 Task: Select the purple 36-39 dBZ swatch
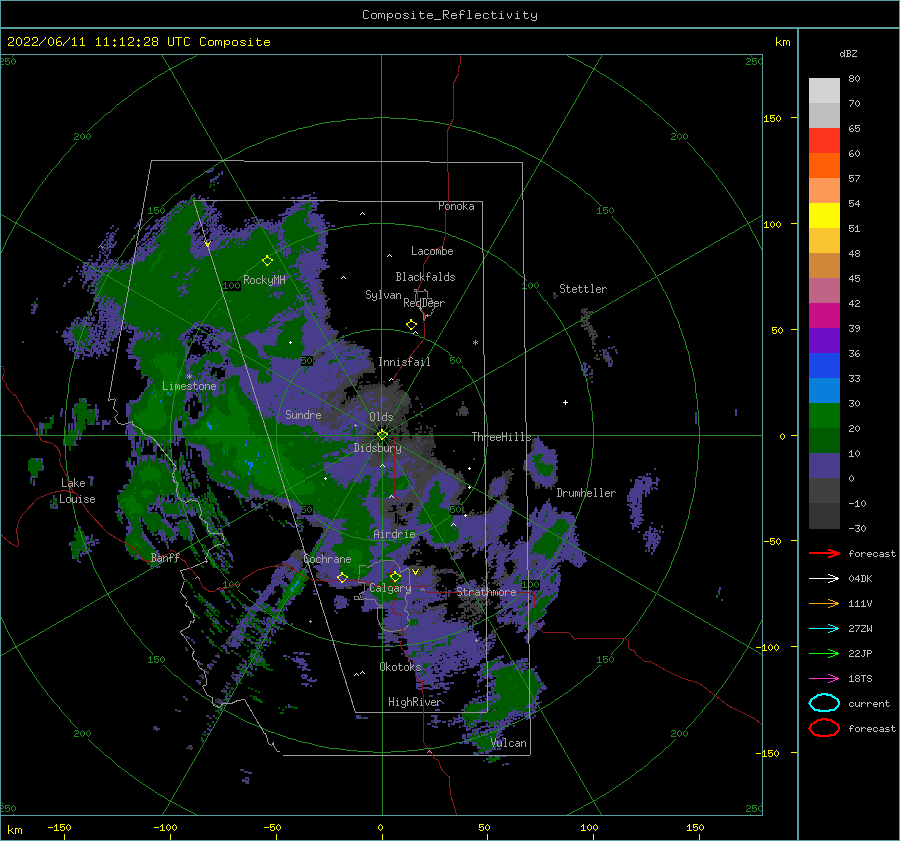(x=824, y=340)
